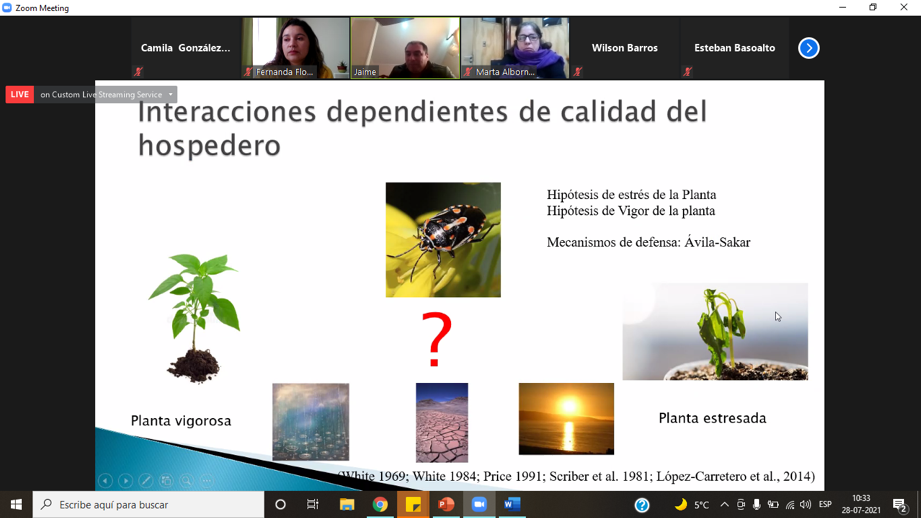
Task: Click 'Planta estresada' label
Action: 712,418
